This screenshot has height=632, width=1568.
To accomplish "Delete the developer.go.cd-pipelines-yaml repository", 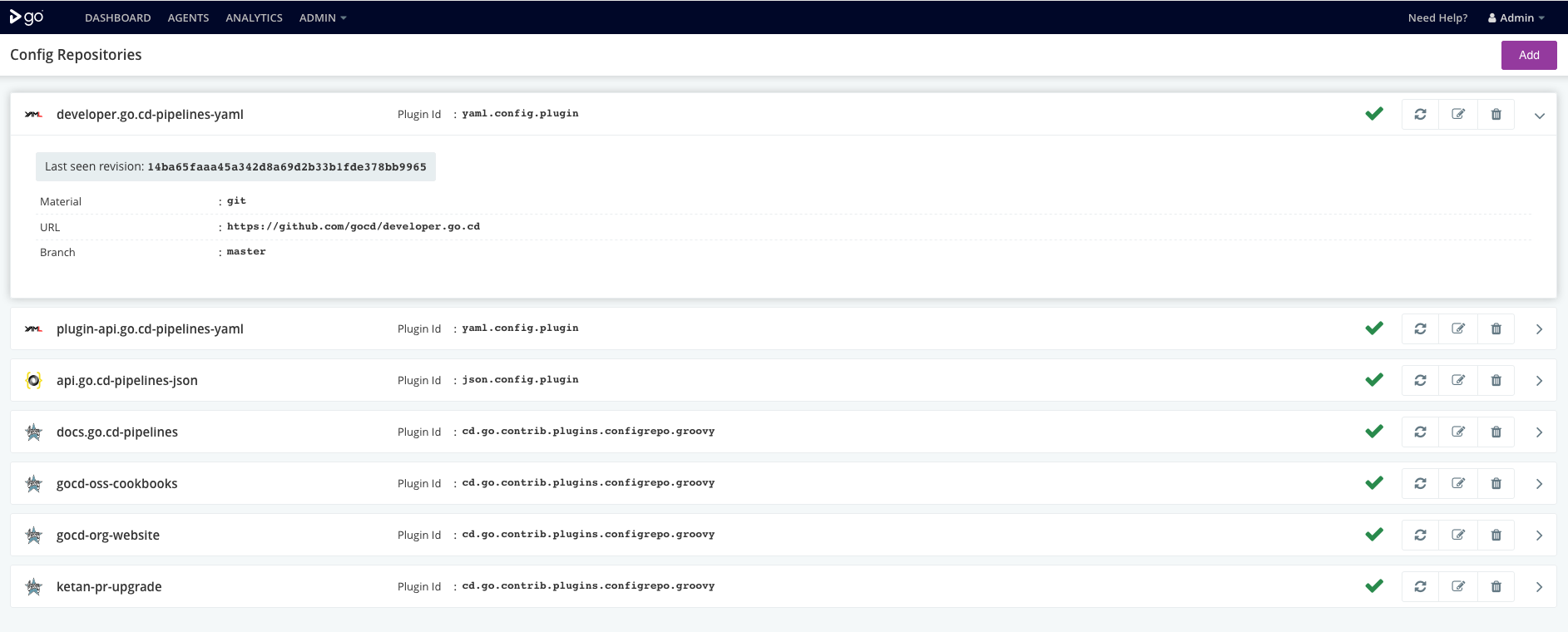I will tap(1496, 114).
